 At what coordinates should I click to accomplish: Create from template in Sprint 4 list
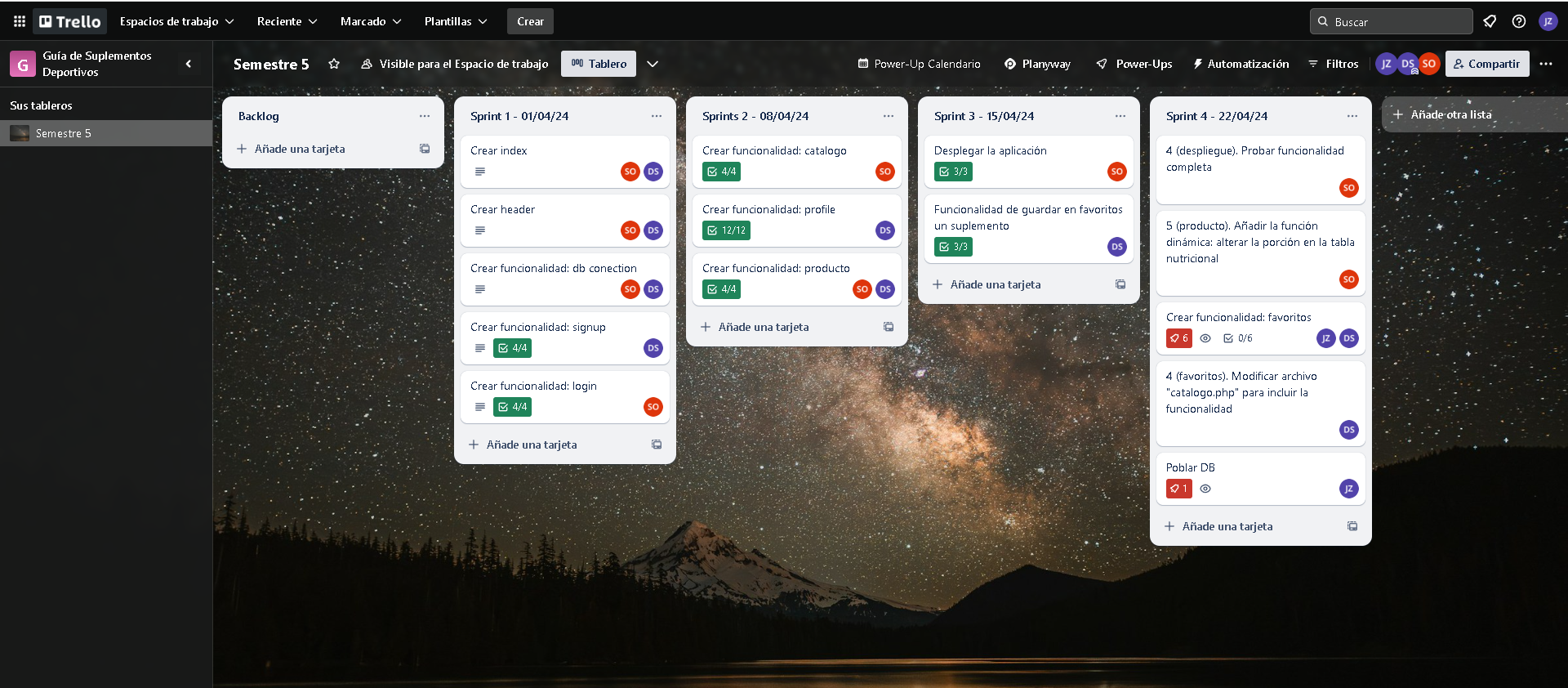1352,526
